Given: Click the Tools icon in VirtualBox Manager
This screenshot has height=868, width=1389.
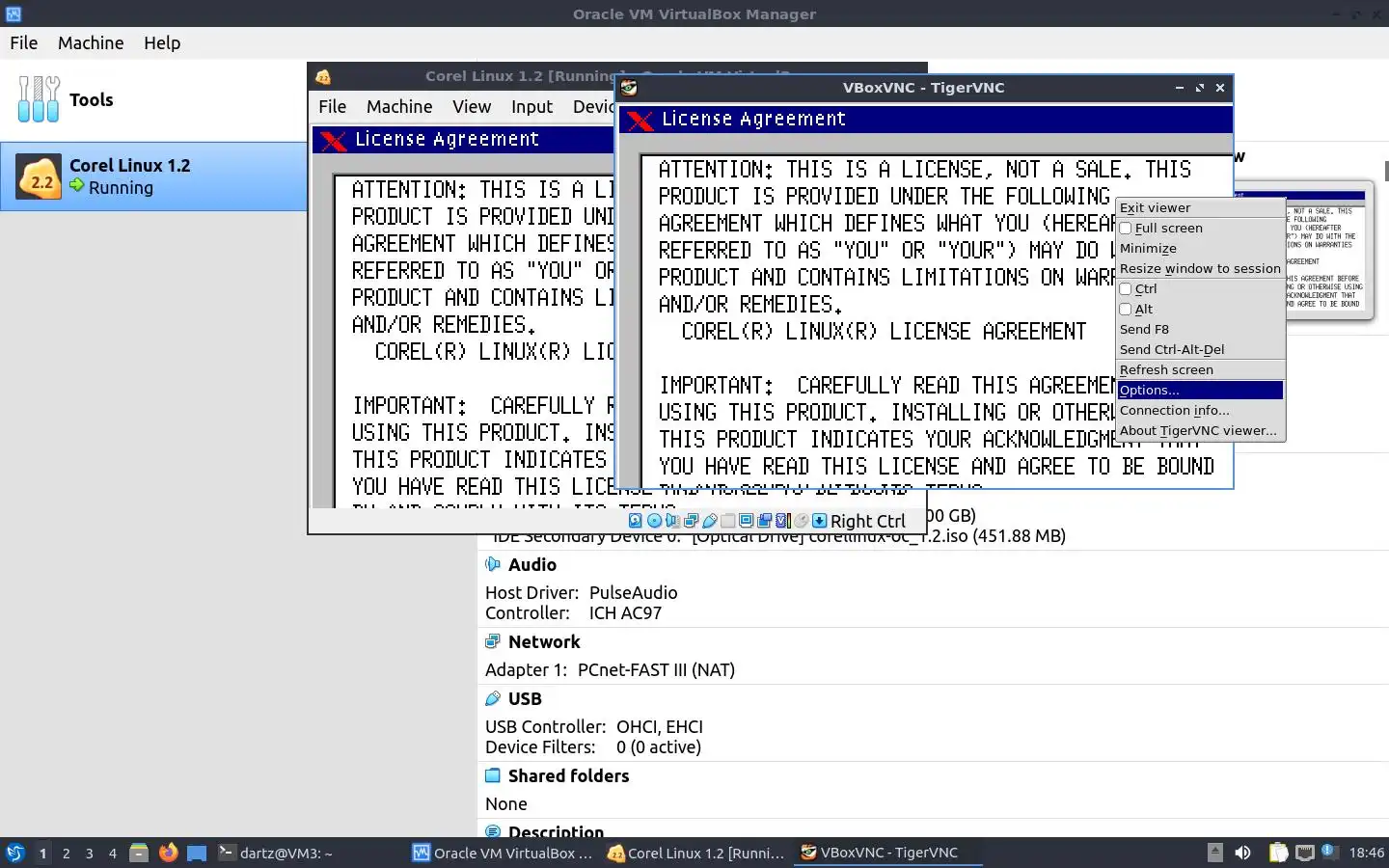Looking at the screenshot, I should [39, 99].
